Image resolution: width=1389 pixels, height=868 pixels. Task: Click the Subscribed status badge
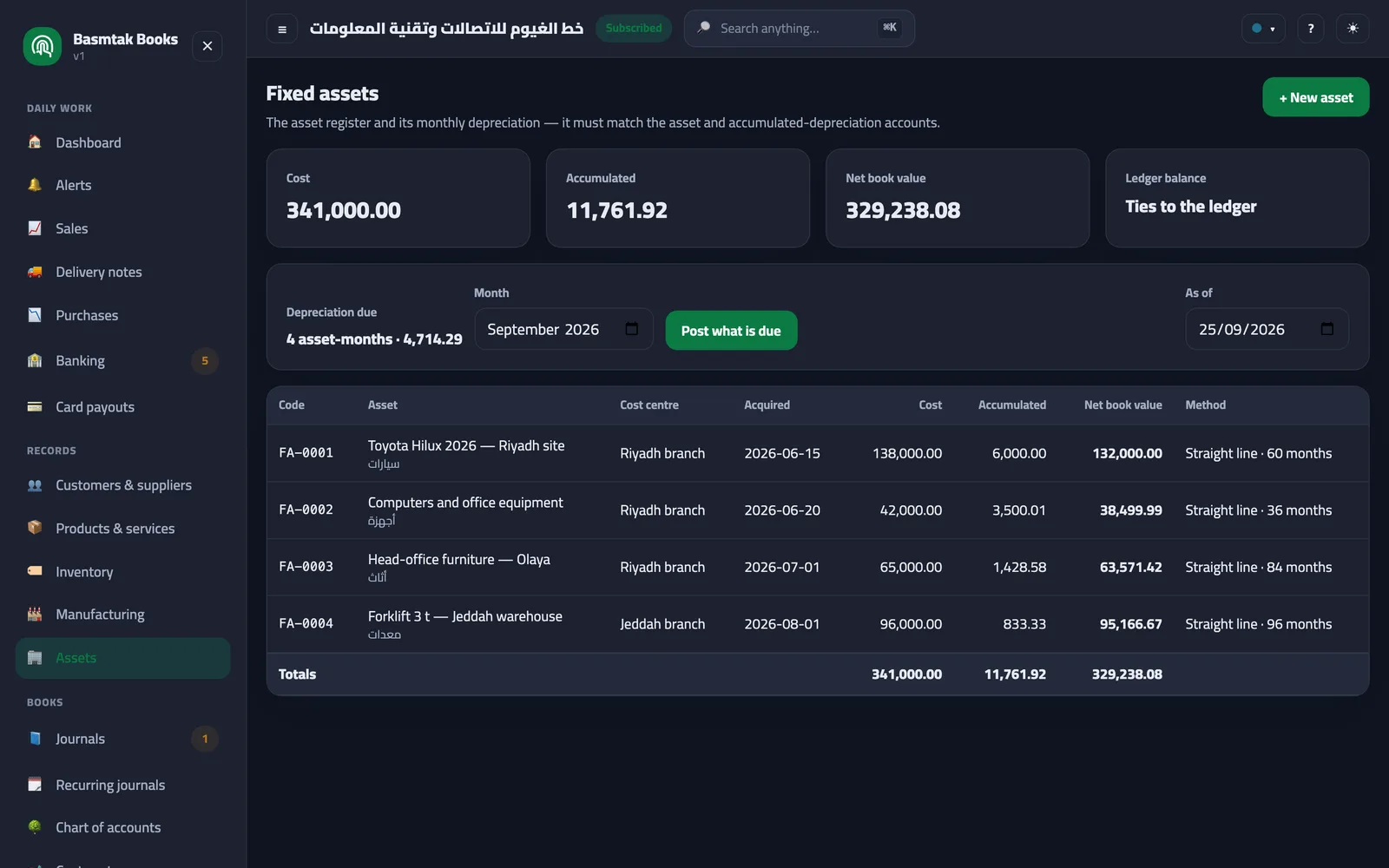(634, 29)
